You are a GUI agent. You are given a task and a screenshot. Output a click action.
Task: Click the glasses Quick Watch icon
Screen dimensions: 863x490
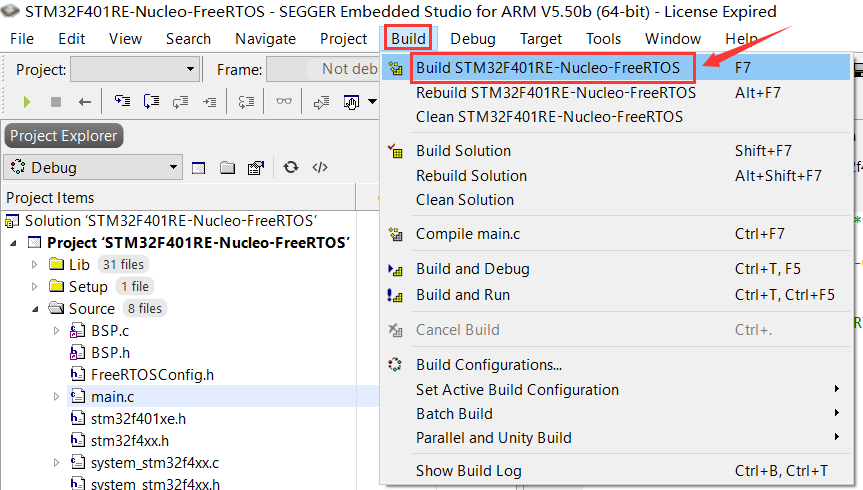click(284, 101)
